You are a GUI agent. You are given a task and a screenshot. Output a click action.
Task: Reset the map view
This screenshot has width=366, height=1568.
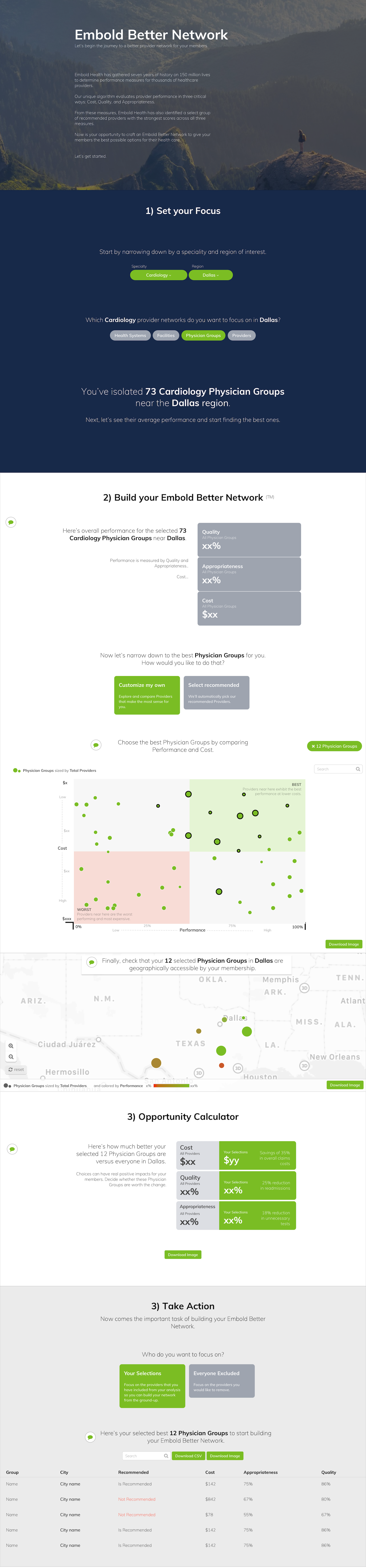16,1070
